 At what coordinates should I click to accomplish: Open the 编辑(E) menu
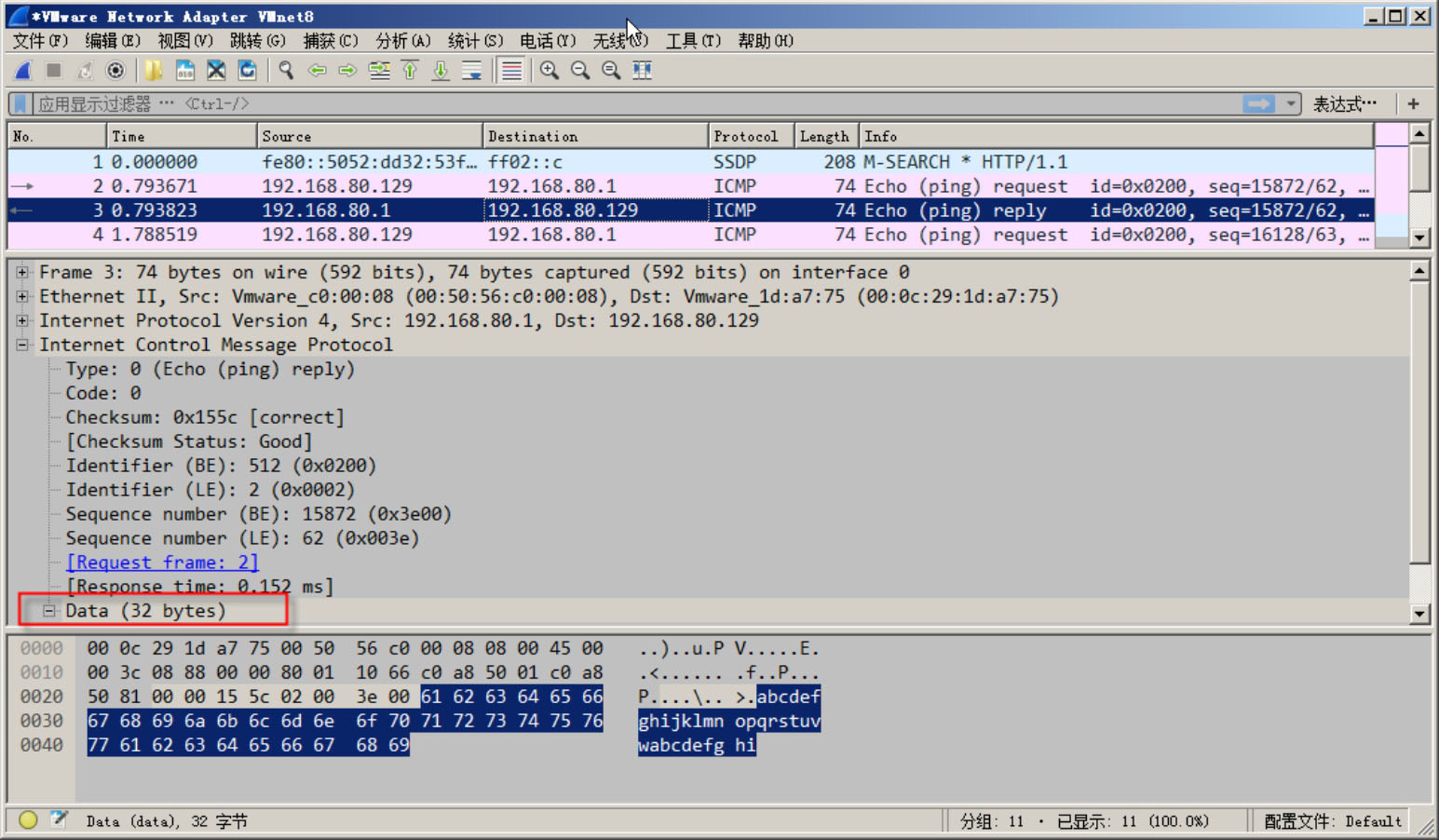tap(113, 41)
